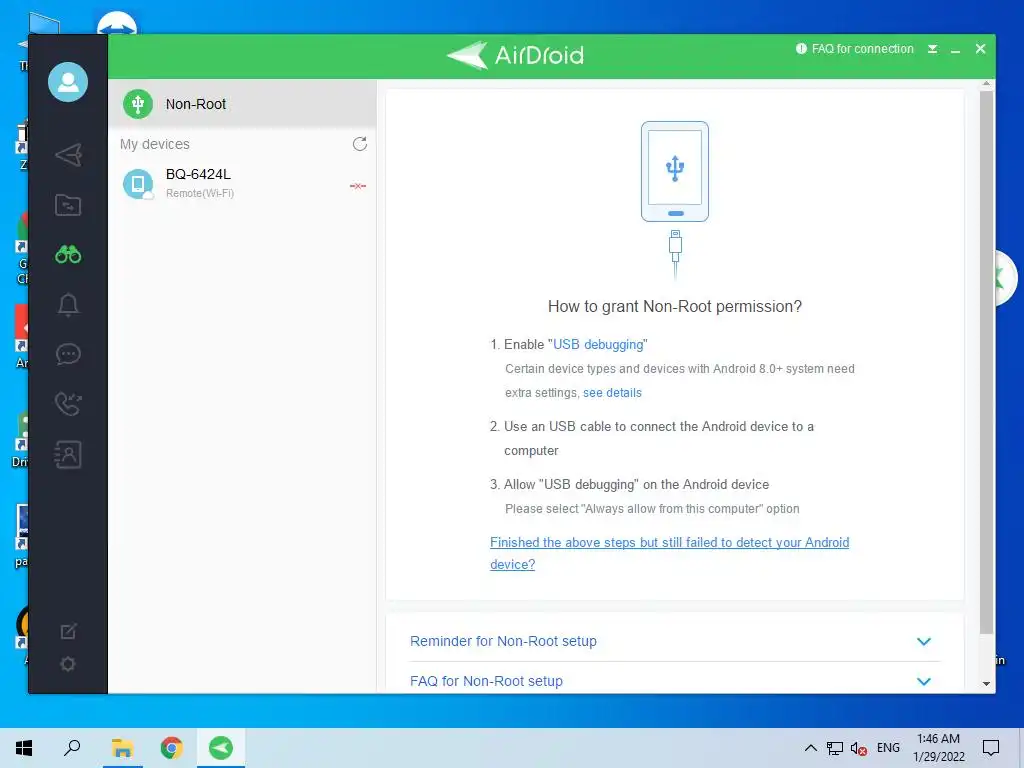This screenshot has height=768, width=1024.
Task: Click the 'My devices' label
Action: click(155, 144)
